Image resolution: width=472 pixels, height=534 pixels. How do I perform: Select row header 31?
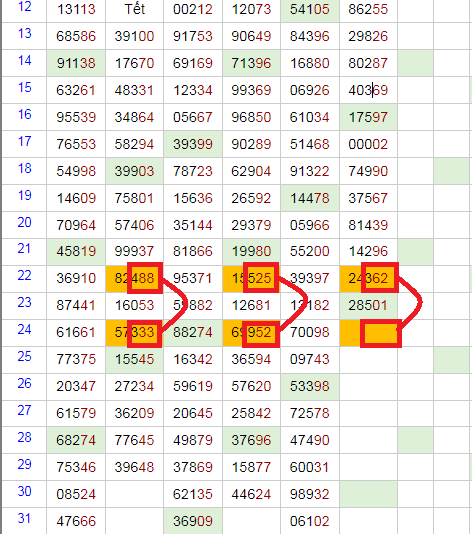pyautogui.click(x=24, y=521)
